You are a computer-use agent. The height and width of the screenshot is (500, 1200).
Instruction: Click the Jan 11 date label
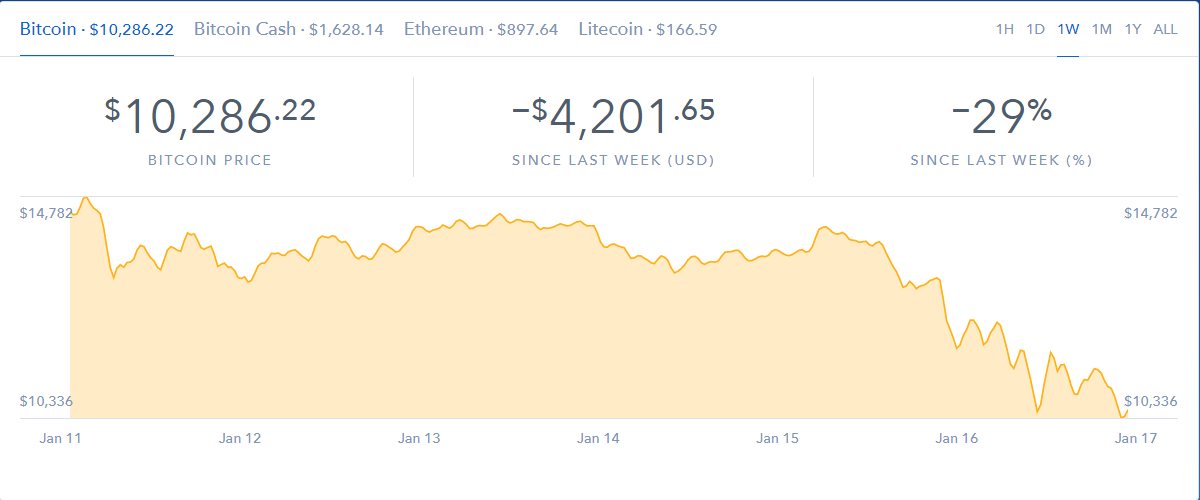click(60, 438)
